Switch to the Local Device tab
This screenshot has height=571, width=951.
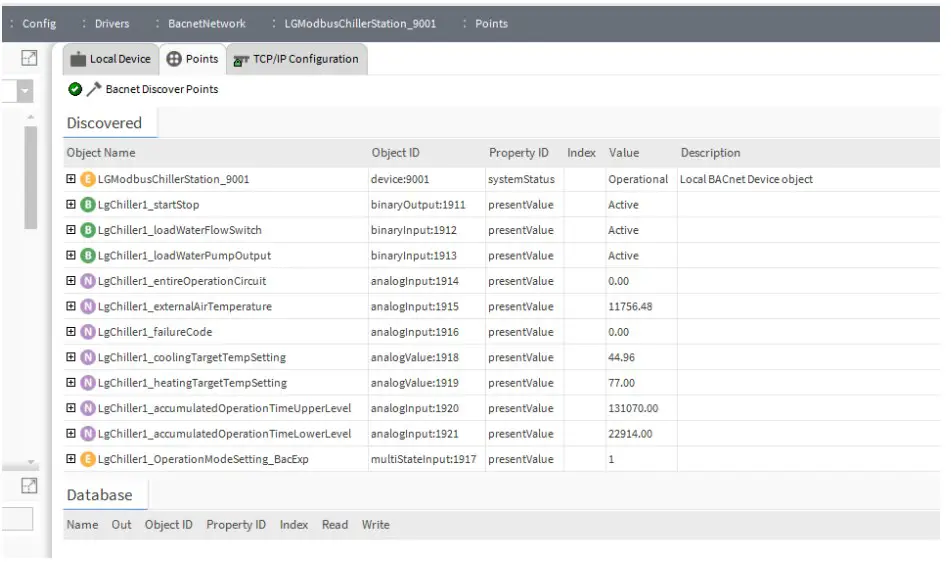click(x=110, y=59)
